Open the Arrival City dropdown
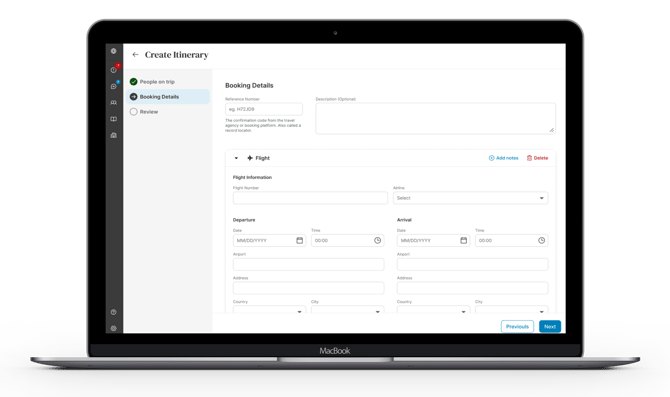 [x=511, y=310]
